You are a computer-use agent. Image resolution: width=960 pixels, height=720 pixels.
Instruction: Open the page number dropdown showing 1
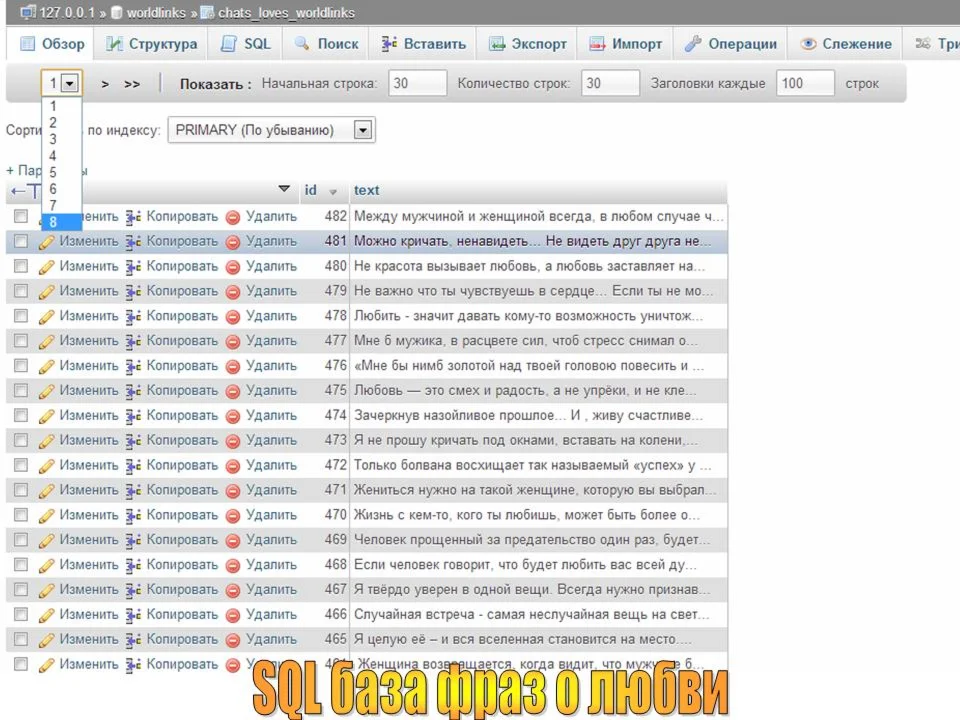point(61,83)
